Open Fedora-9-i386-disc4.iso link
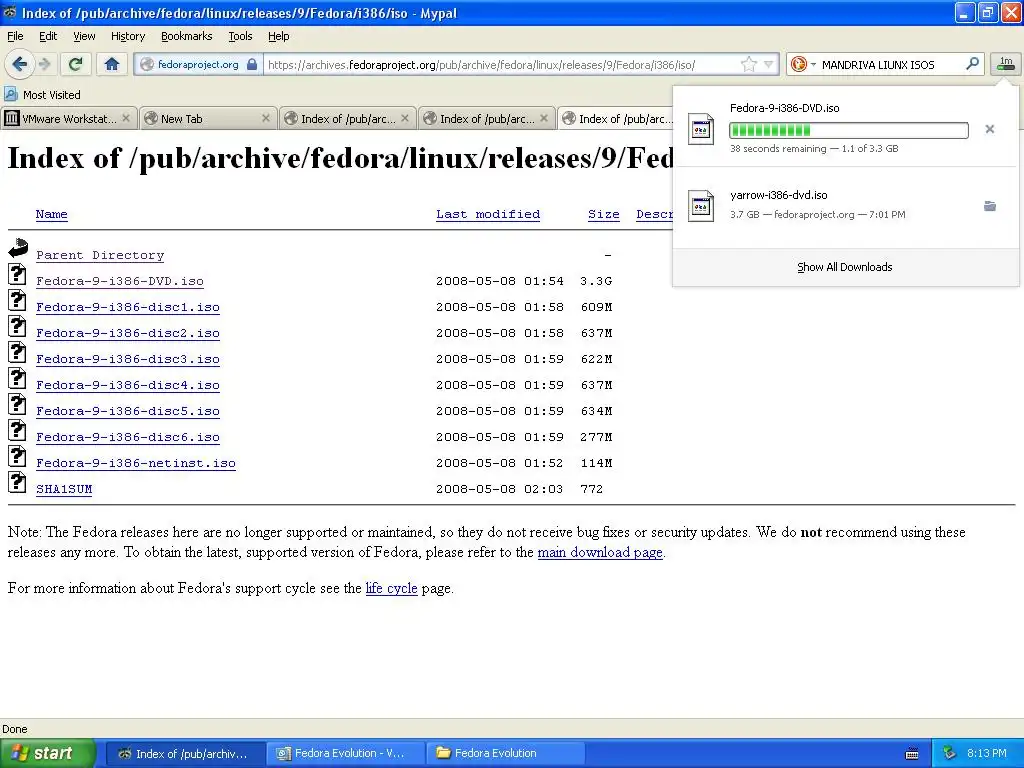The width and height of the screenshot is (1024, 768). [x=127, y=385]
